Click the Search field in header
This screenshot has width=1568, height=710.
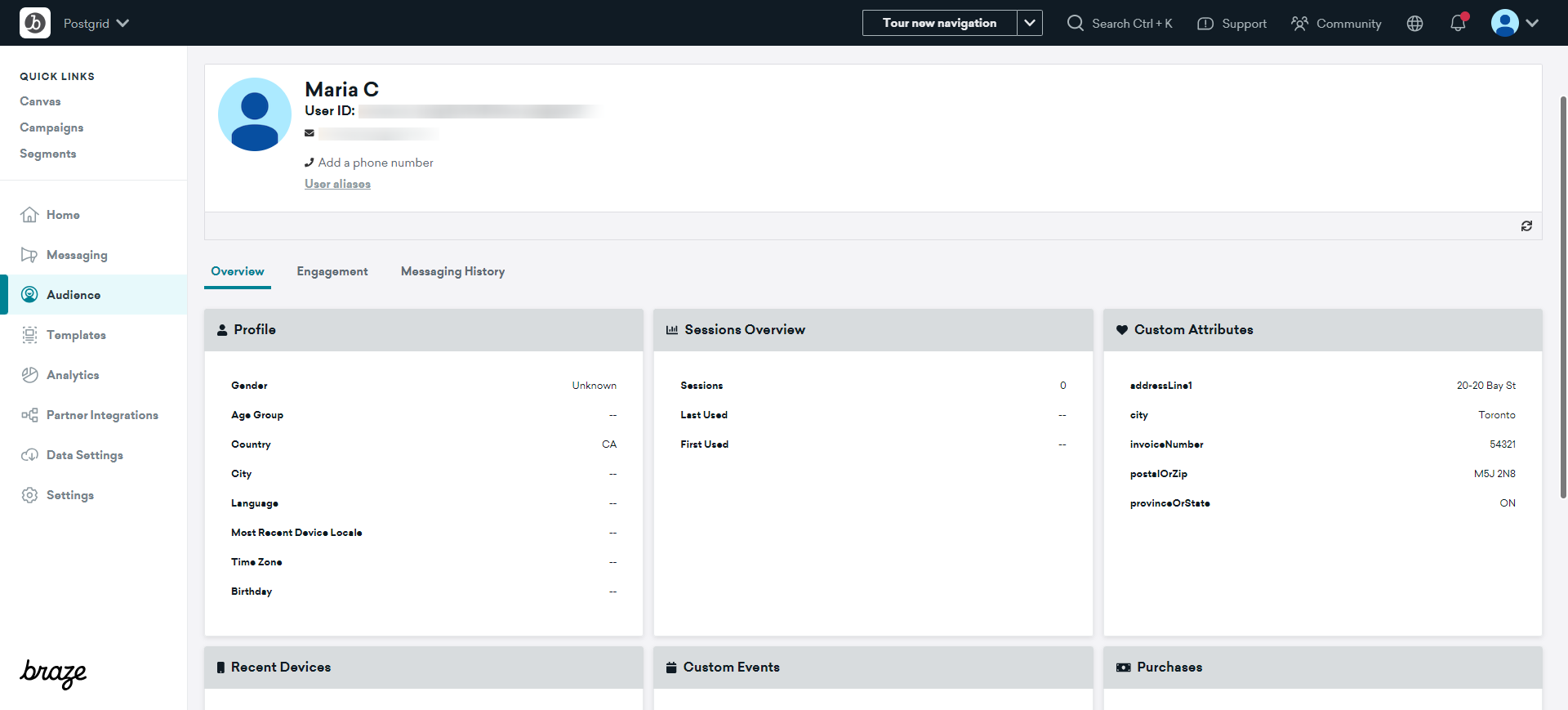click(1120, 24)
